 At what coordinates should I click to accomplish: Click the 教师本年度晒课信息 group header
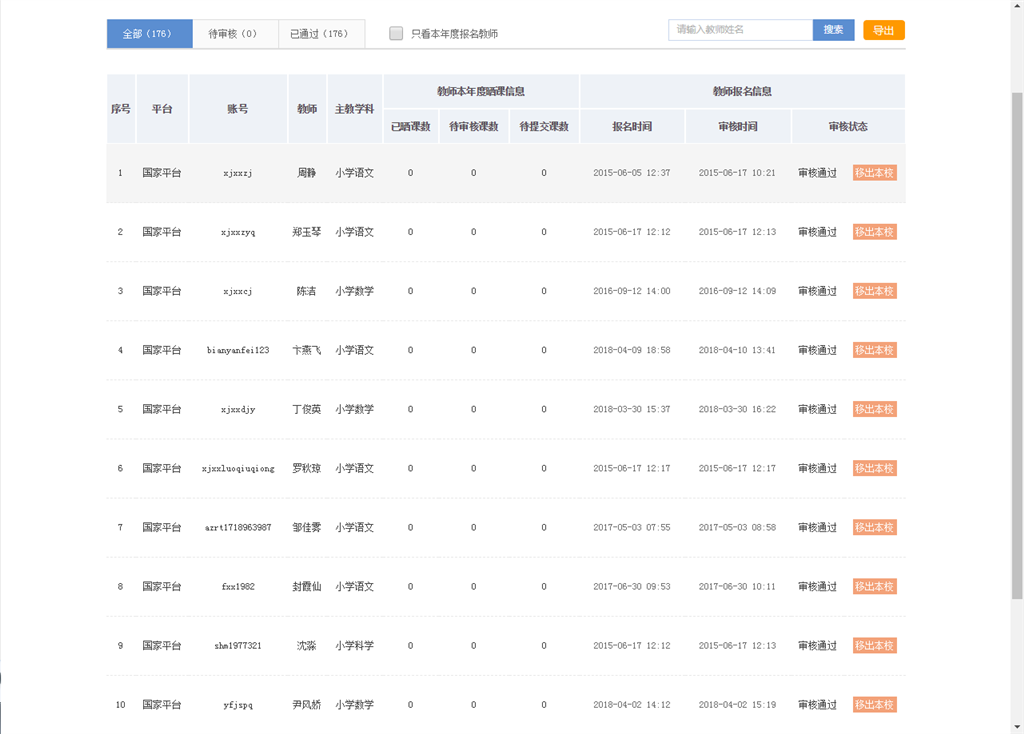481,91
